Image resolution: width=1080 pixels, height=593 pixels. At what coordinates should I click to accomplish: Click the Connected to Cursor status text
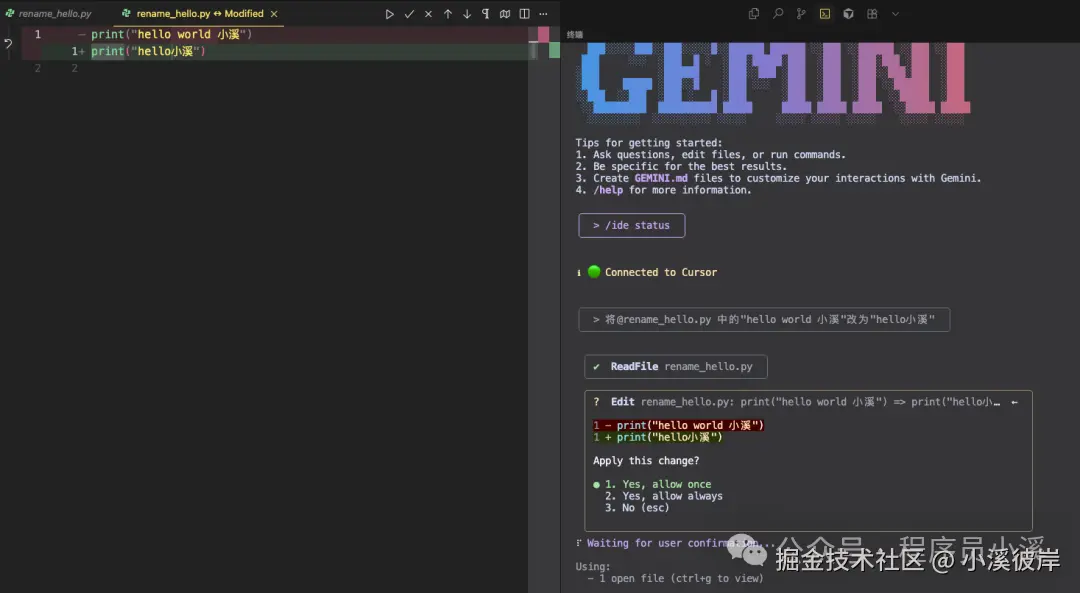(661, 272)
